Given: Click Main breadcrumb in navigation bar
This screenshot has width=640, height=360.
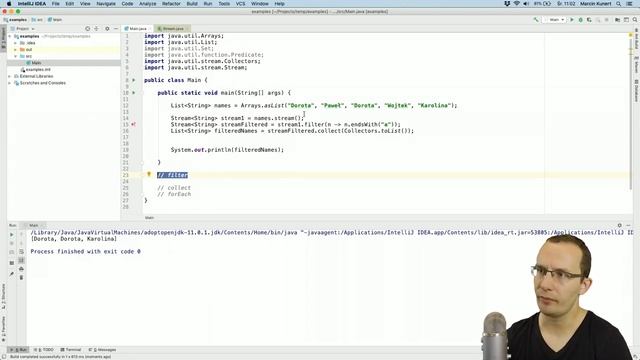Looking at the screenshot, I should [x=55, y=20].
